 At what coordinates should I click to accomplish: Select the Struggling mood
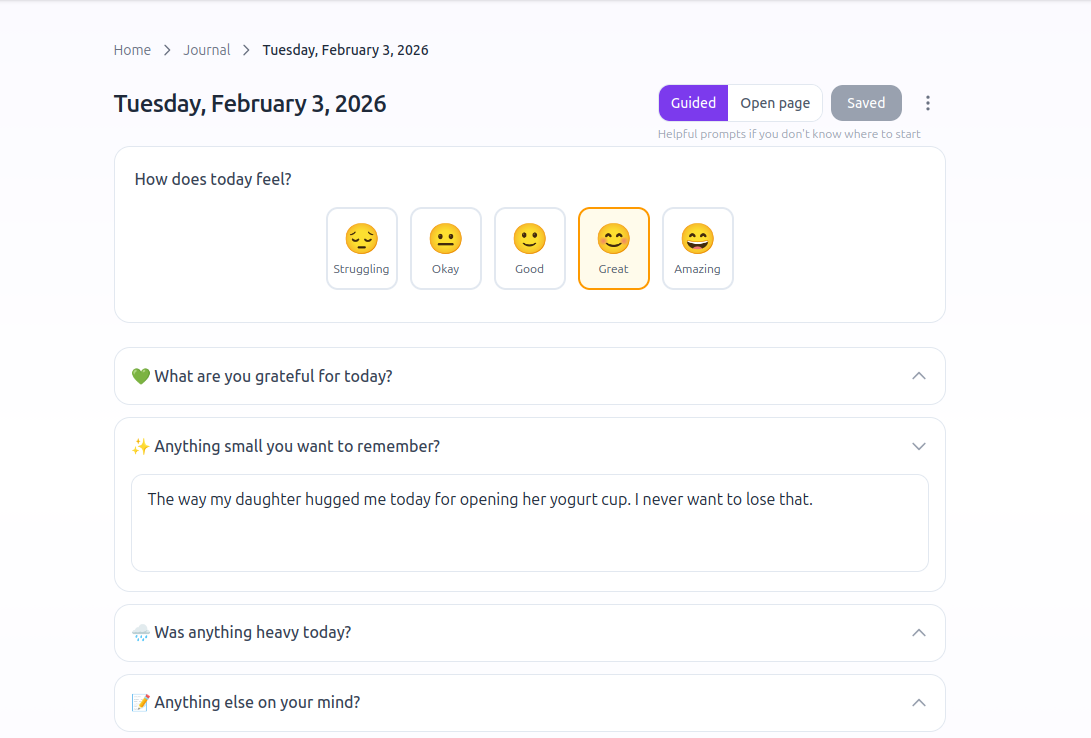(x=362, y=248)
